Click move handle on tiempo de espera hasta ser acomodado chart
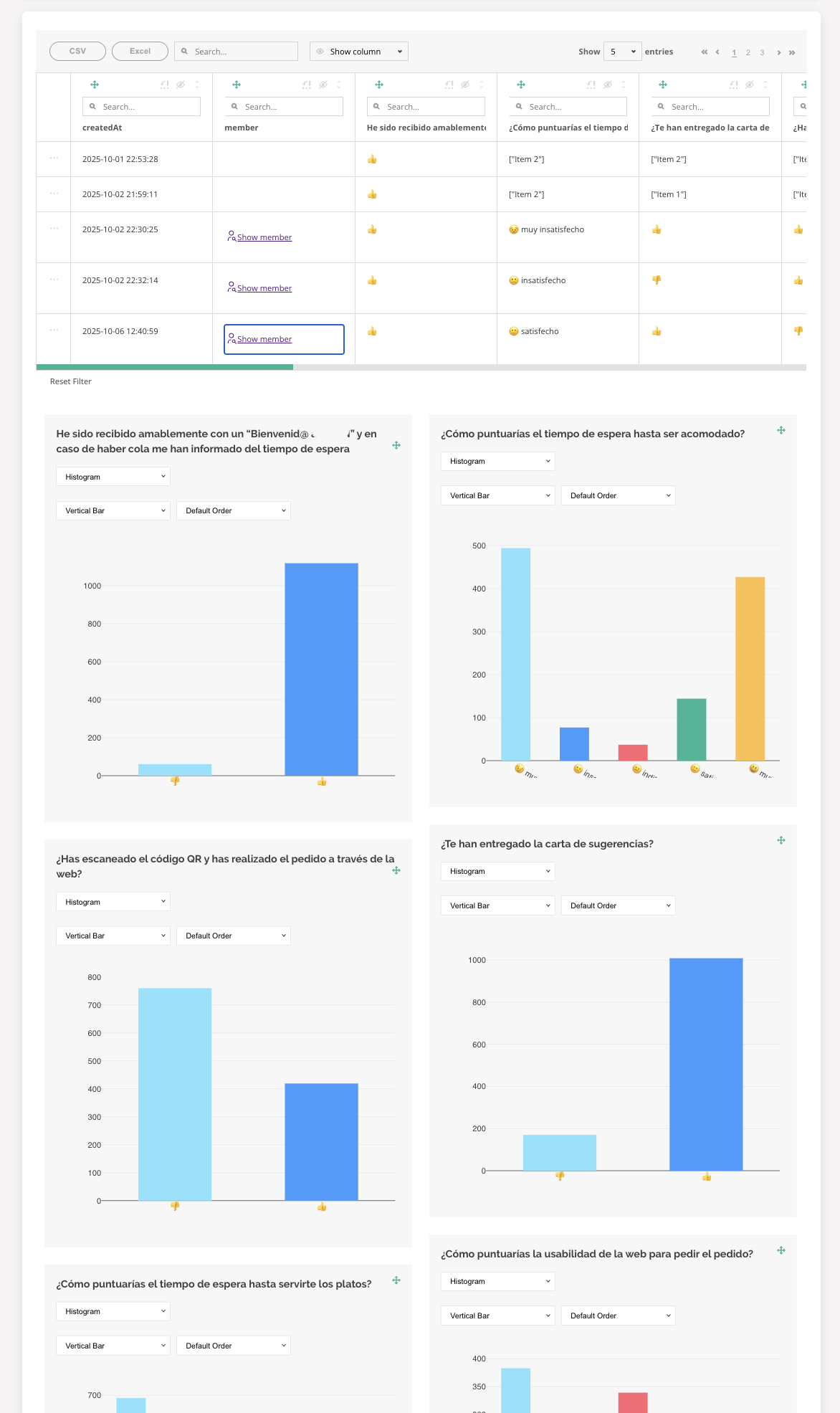This screenshot has width=840, height=1413. click(x=781, y=430)
